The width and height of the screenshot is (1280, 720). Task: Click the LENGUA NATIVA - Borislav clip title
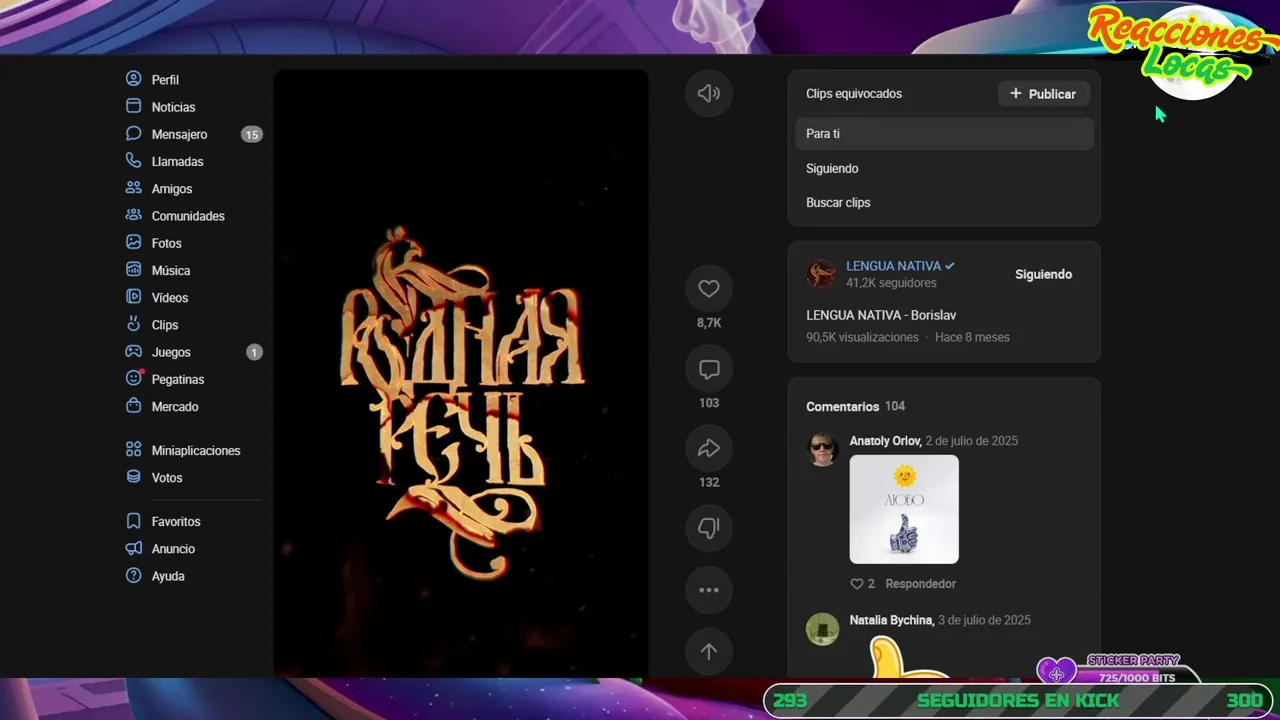tap(881, 315)
